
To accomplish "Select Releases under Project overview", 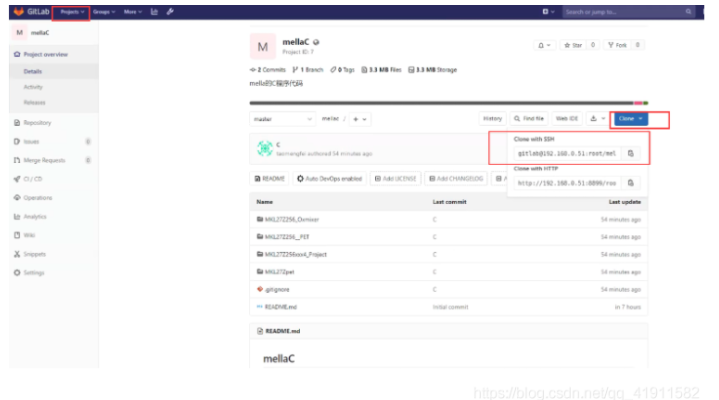I will (34, 103).
